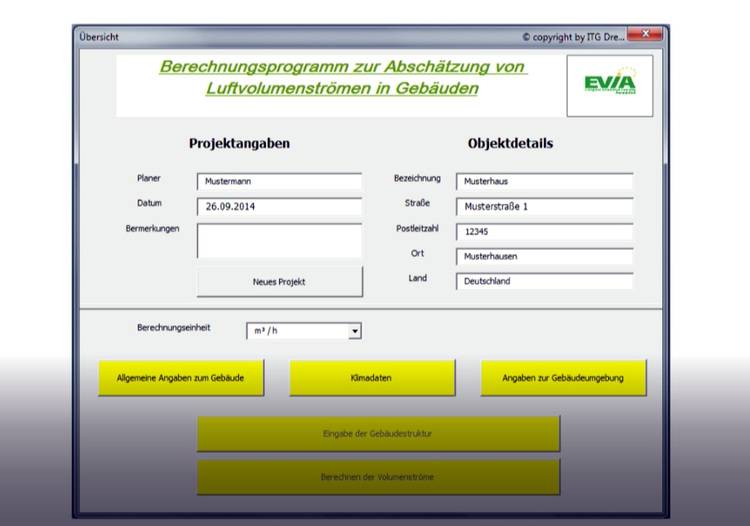This screenshot has height=526, width=750.
Task: Click the Land field showing Deutschland
Action: click(x=544, y=281)
